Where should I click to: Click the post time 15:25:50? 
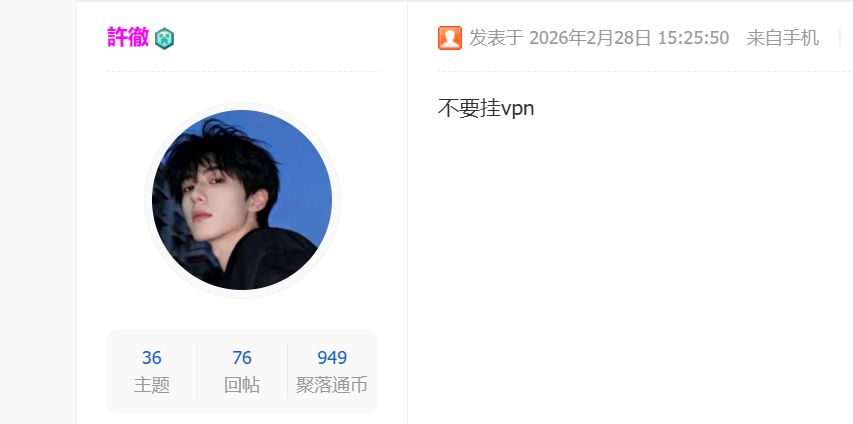pyautogui.click(x=693, y=38)
